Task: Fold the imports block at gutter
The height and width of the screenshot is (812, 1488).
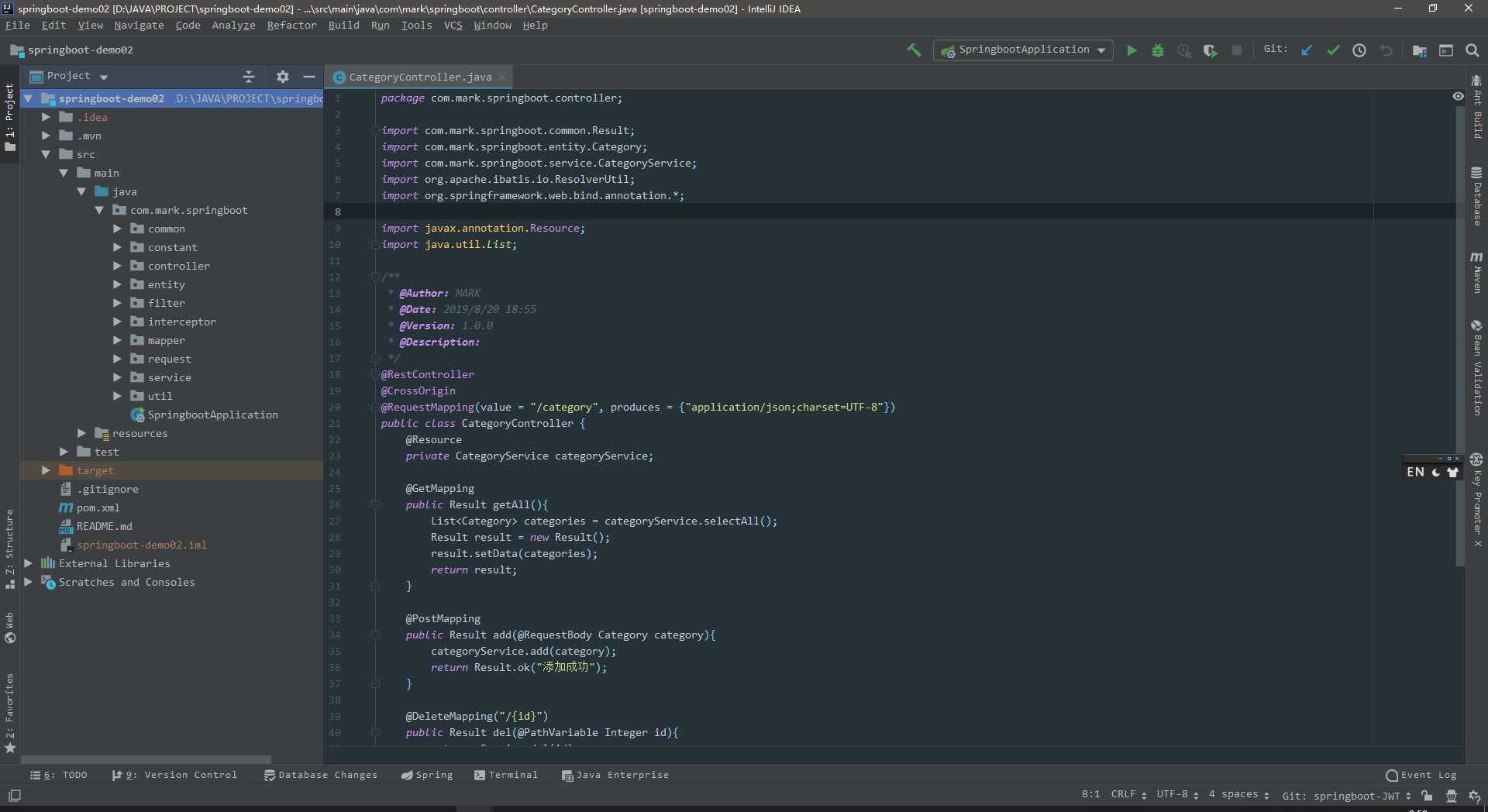Action: click(x=375, y=130)
